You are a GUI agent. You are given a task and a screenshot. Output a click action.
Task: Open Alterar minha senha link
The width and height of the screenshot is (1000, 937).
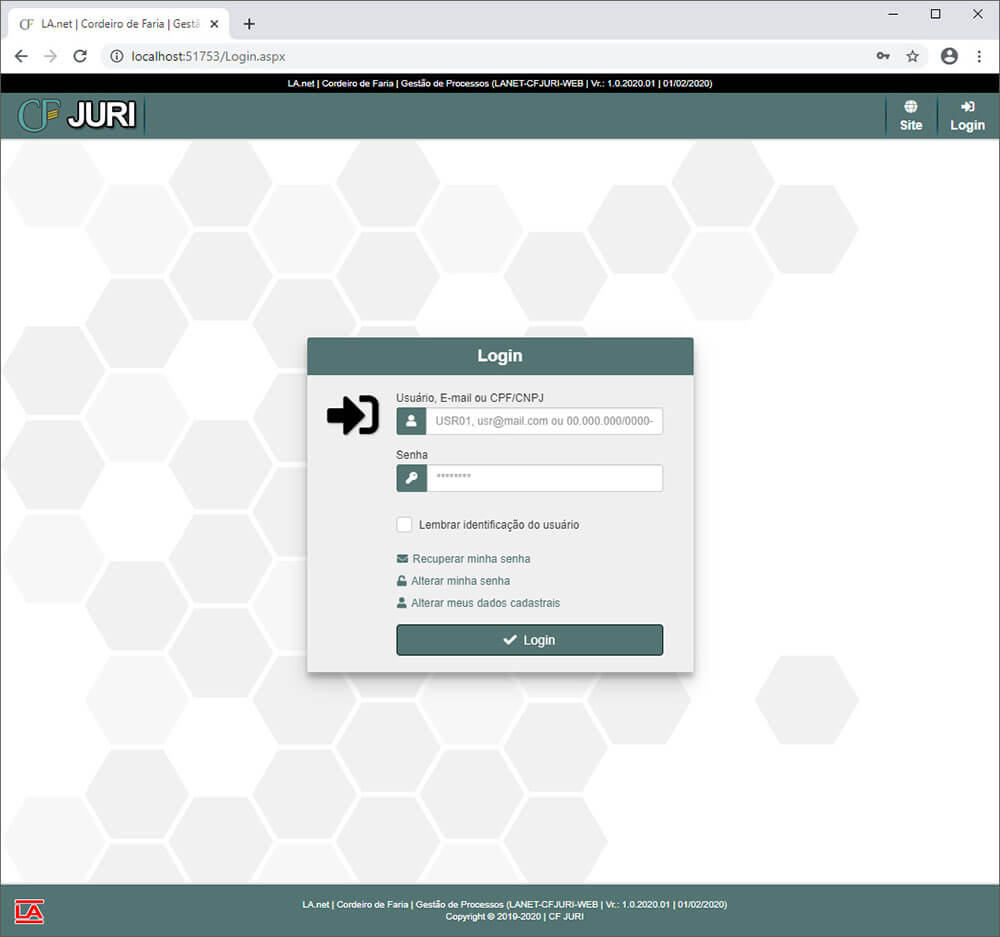pyautogui.click(x=460, y=581)
